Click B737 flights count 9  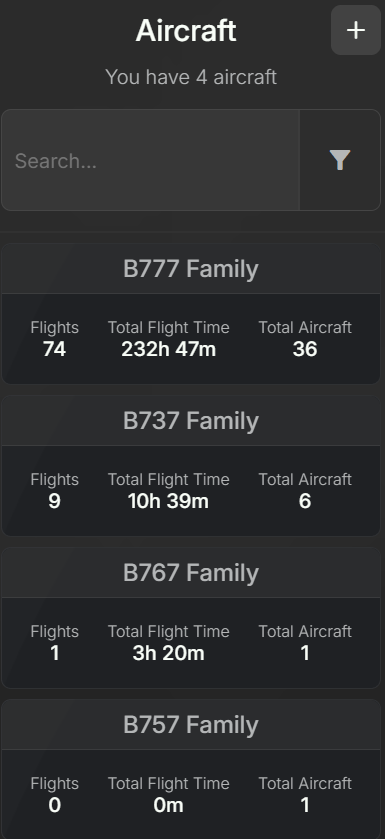(55, 501)
